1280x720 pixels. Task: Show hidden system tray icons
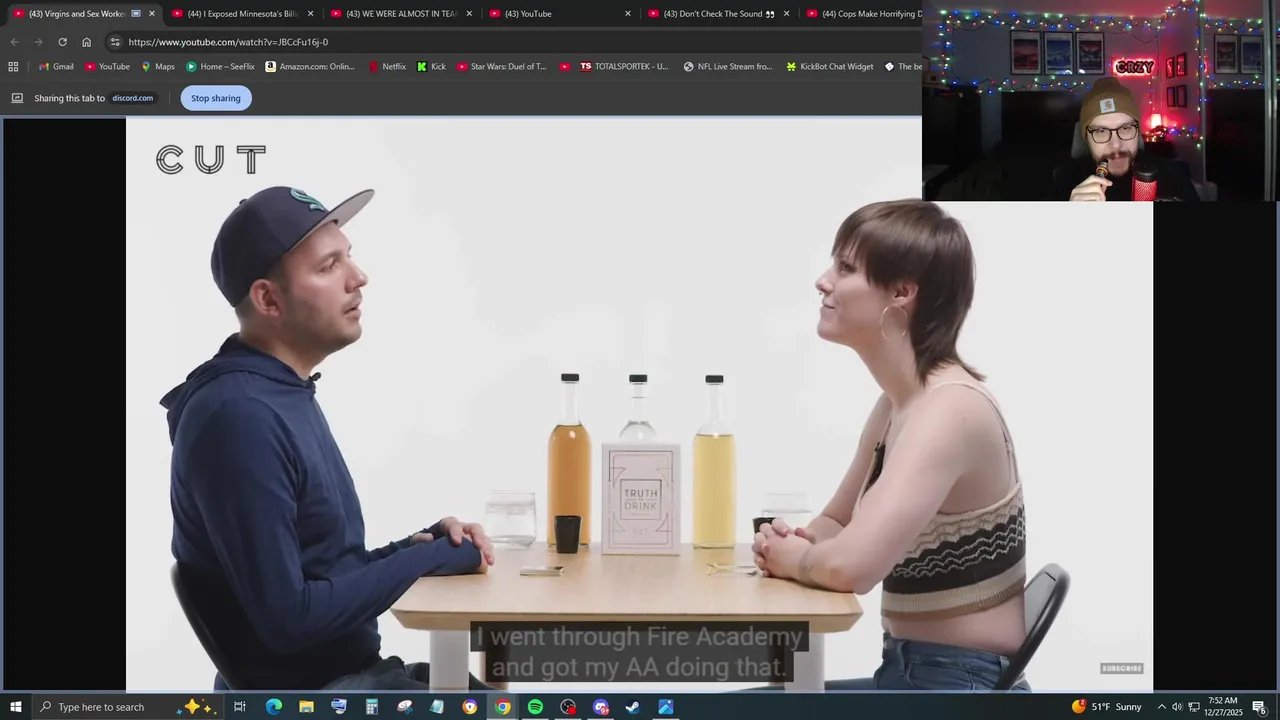coord(1161,707)
